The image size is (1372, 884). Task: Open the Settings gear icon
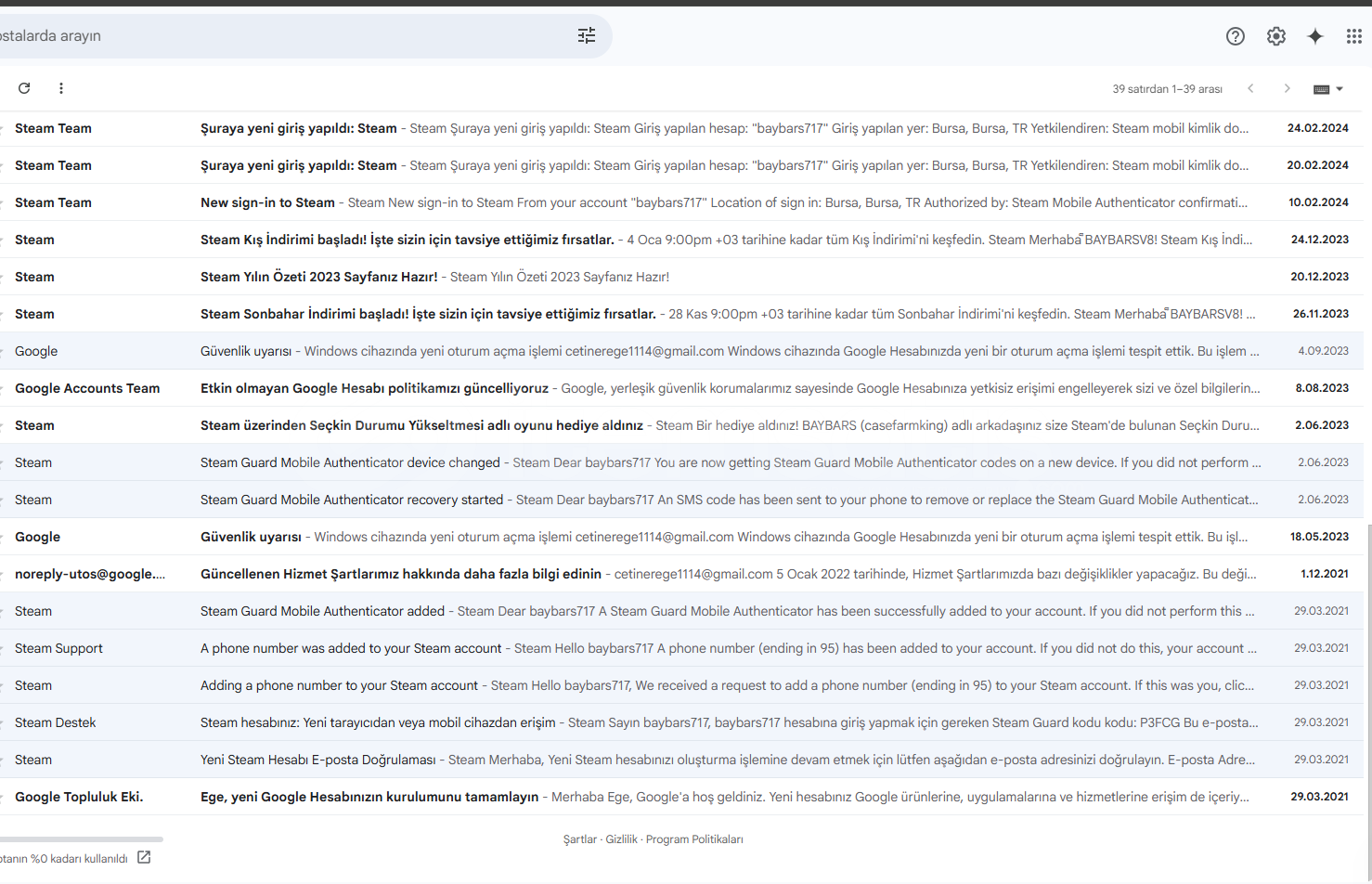coord(1276,36)
